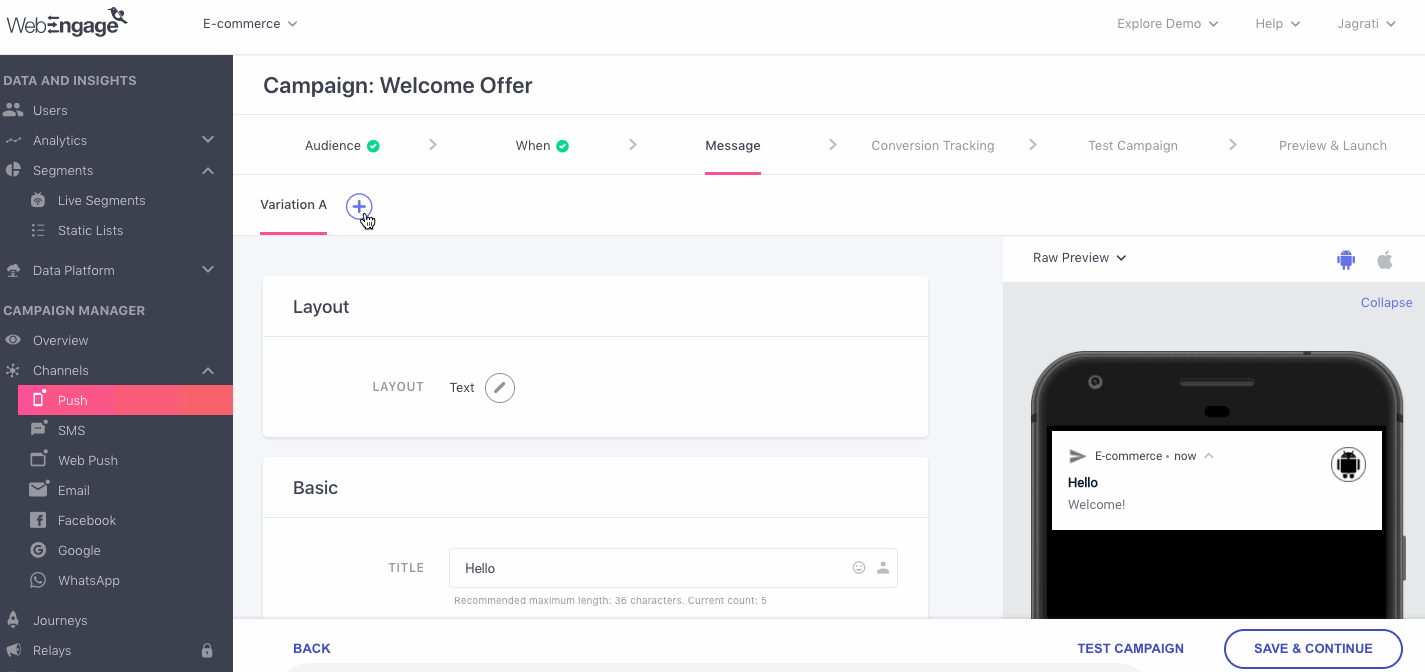Screen dimensions: 1425x672
Task: Click the Facebook icon
Action: click(x=38, y=520)
